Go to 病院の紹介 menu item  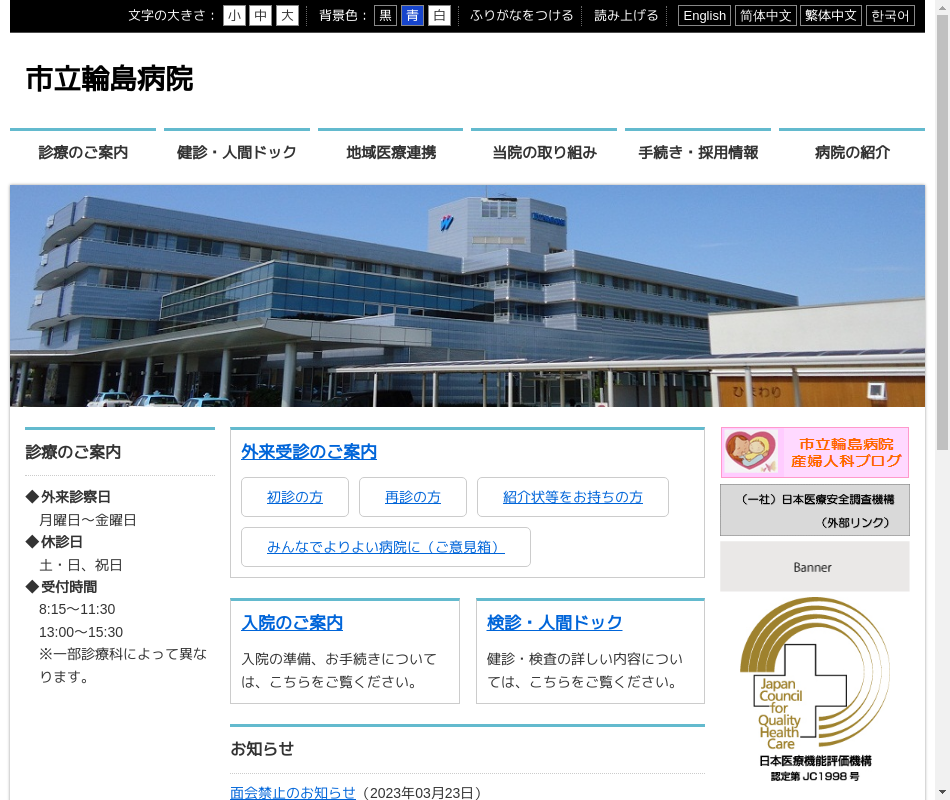852,152
